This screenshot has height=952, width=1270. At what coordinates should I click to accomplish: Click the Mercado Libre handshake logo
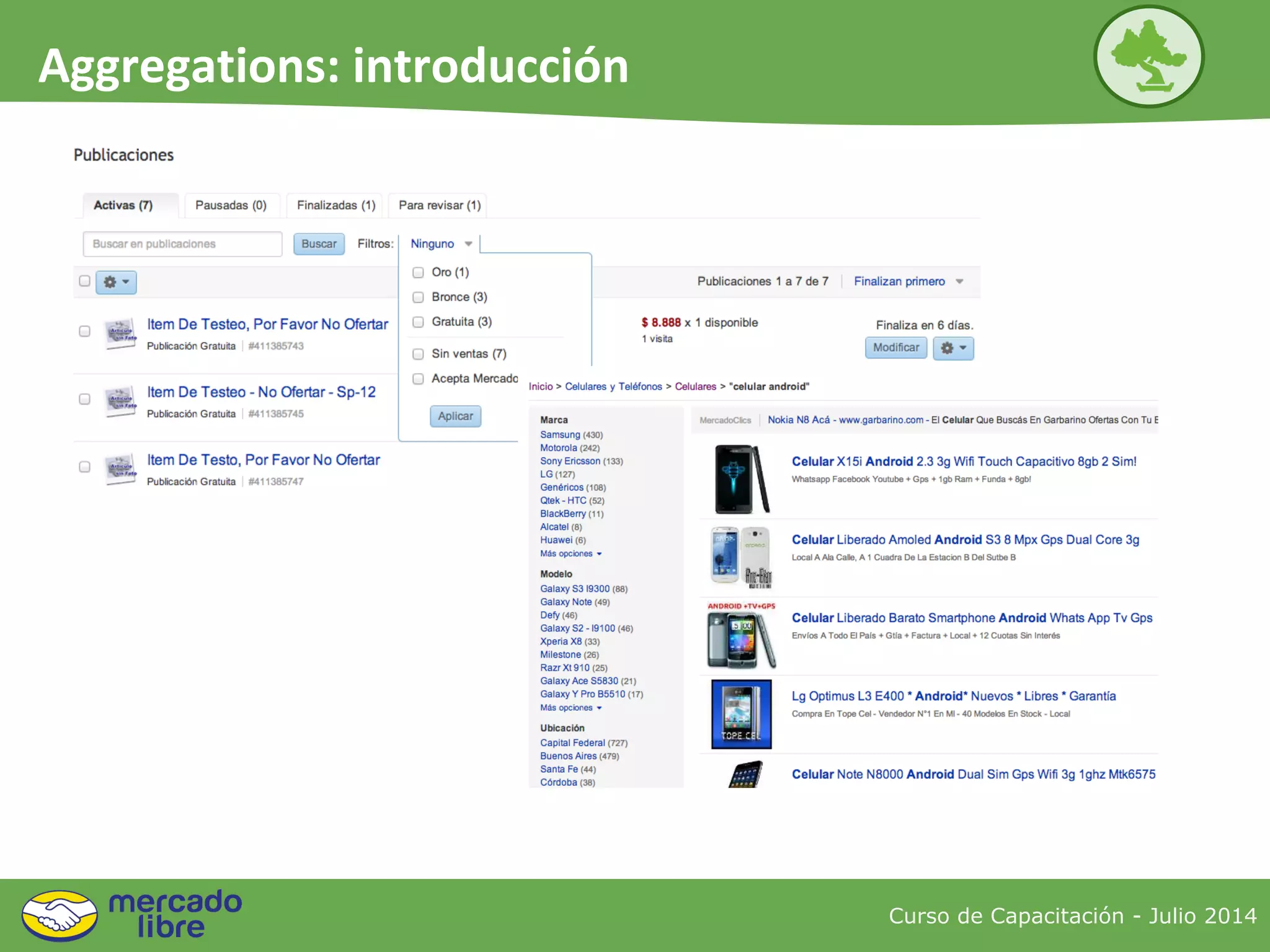point(60,915)
